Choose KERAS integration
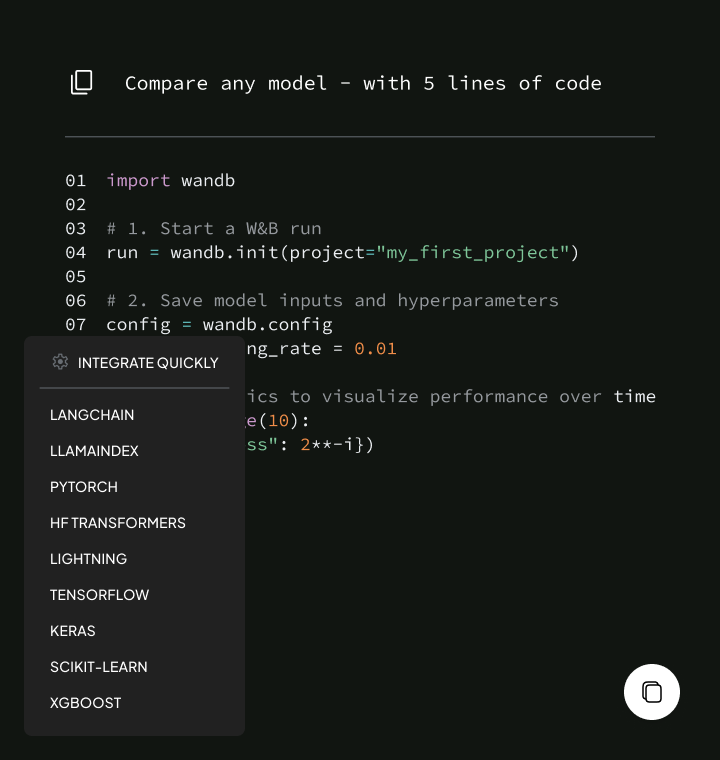720x760 pixels. click(x=73, y=631)
